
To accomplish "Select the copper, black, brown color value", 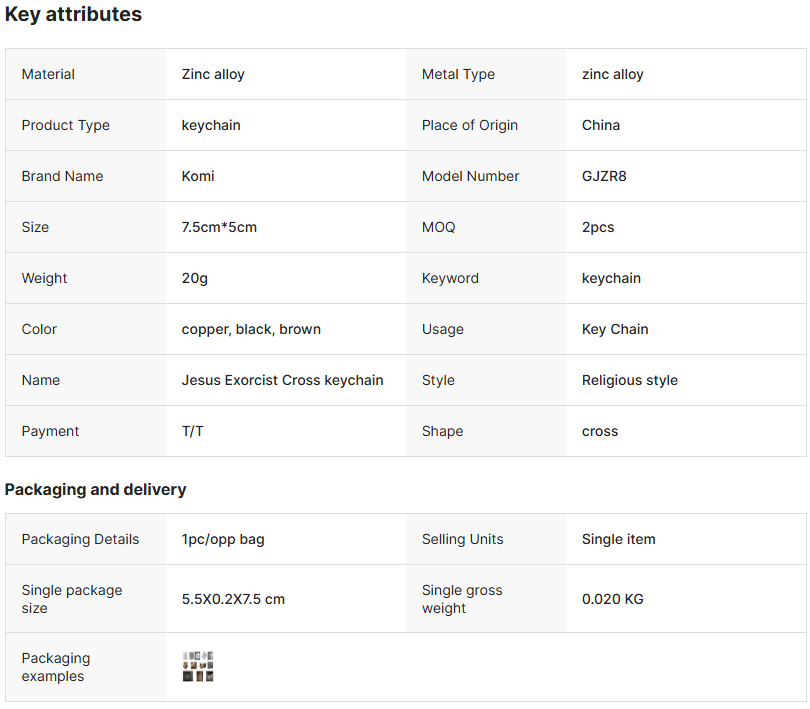I will [251, 330].
